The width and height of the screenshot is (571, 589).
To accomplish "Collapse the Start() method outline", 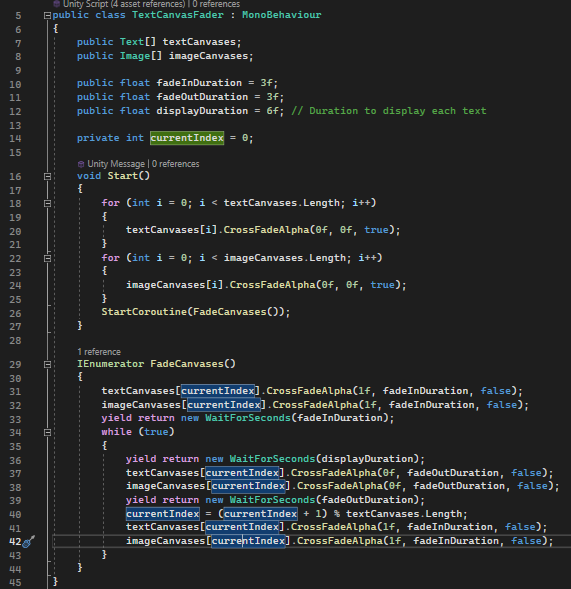I will [47, 176].
